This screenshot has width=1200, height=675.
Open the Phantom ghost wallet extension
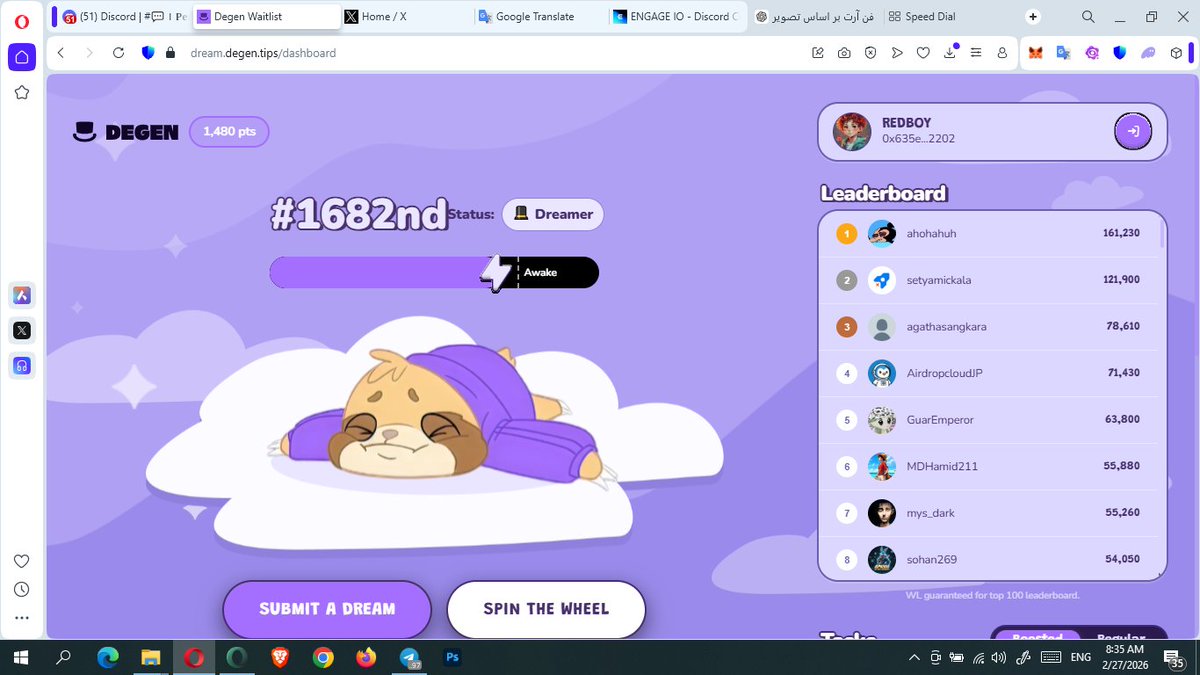point(1148,53)
